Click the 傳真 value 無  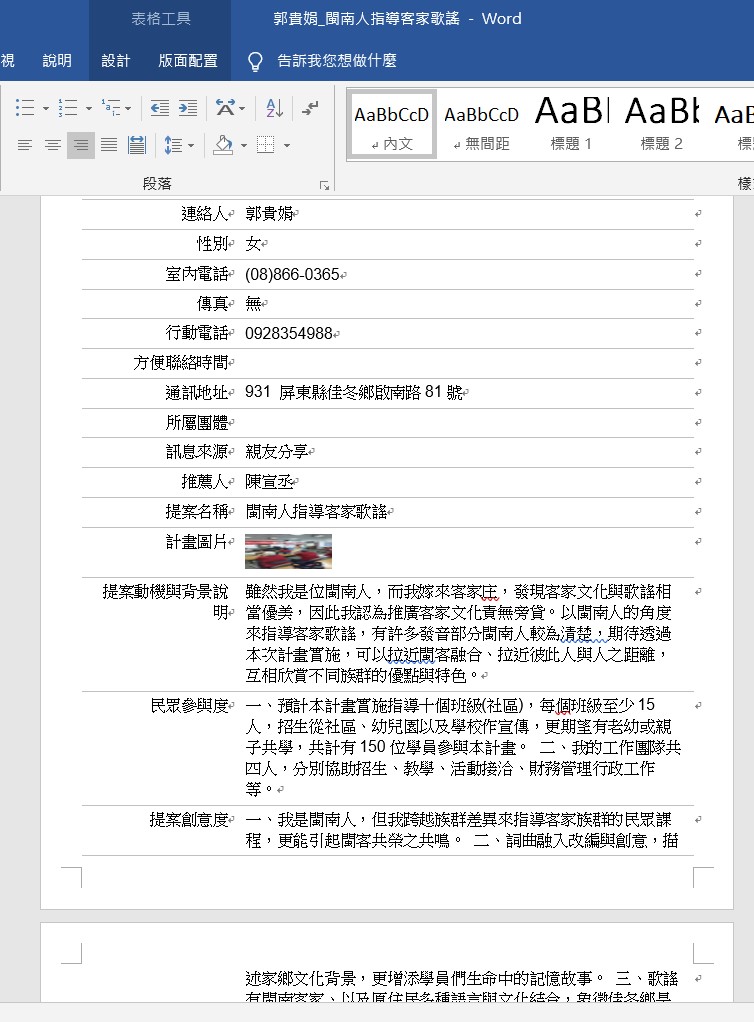(253, 303)
